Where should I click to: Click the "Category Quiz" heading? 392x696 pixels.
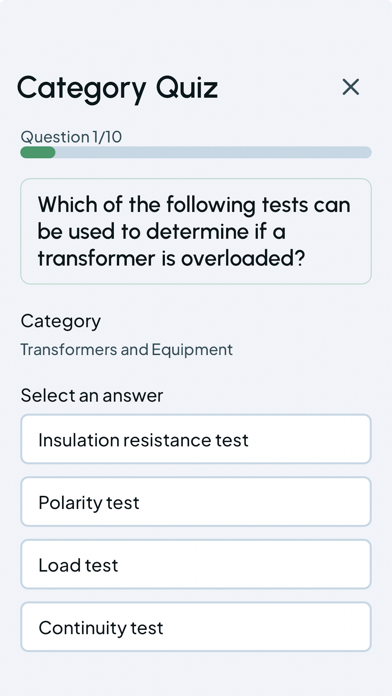(x=118, y=88)
